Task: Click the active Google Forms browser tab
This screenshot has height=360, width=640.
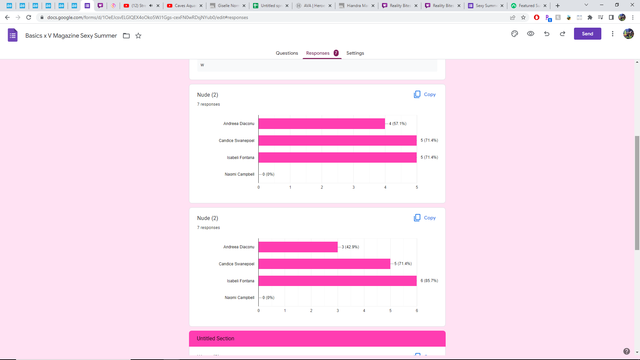Action: click(87, 6)
